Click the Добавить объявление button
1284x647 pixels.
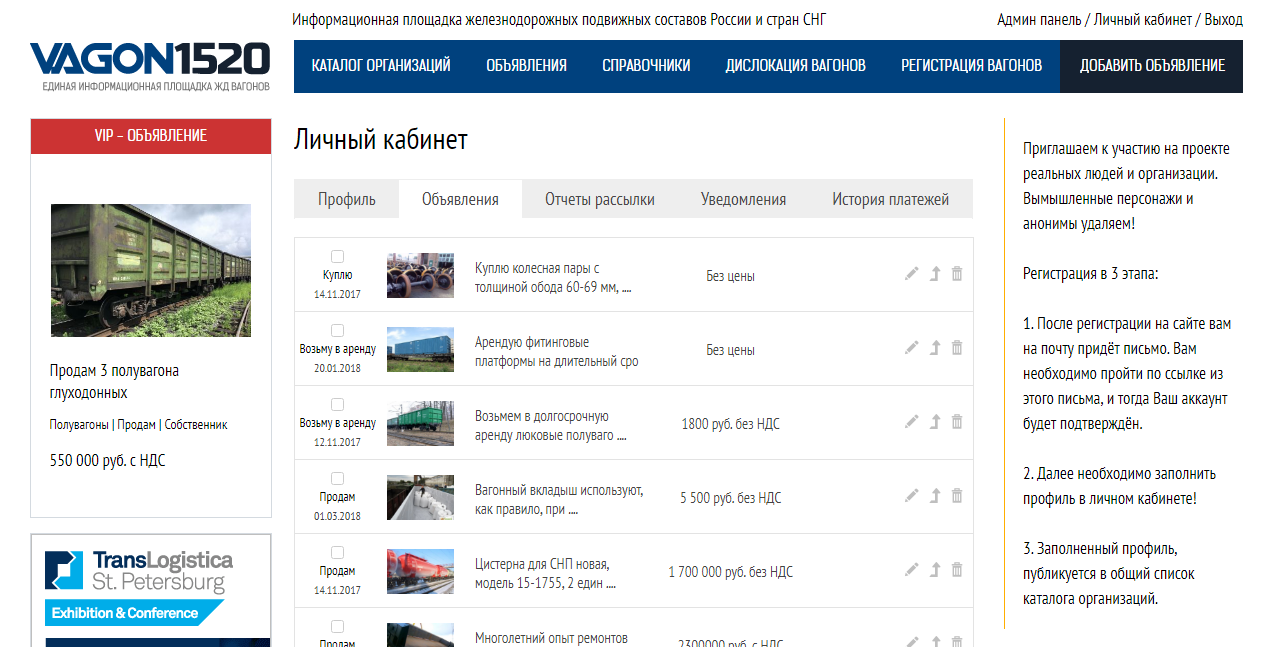point(1152,66)
